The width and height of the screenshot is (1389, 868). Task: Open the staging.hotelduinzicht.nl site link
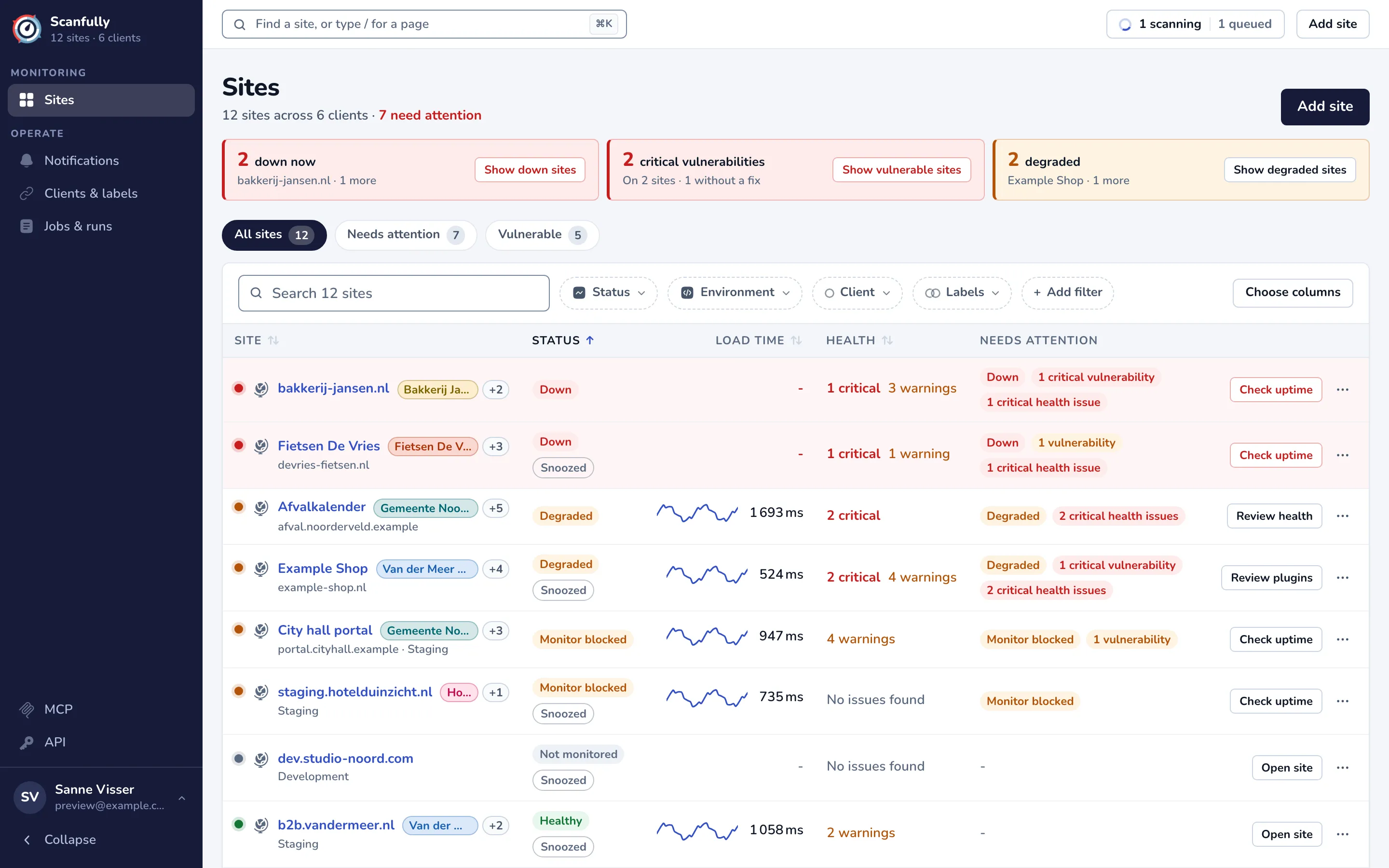(x=354, y=692)
